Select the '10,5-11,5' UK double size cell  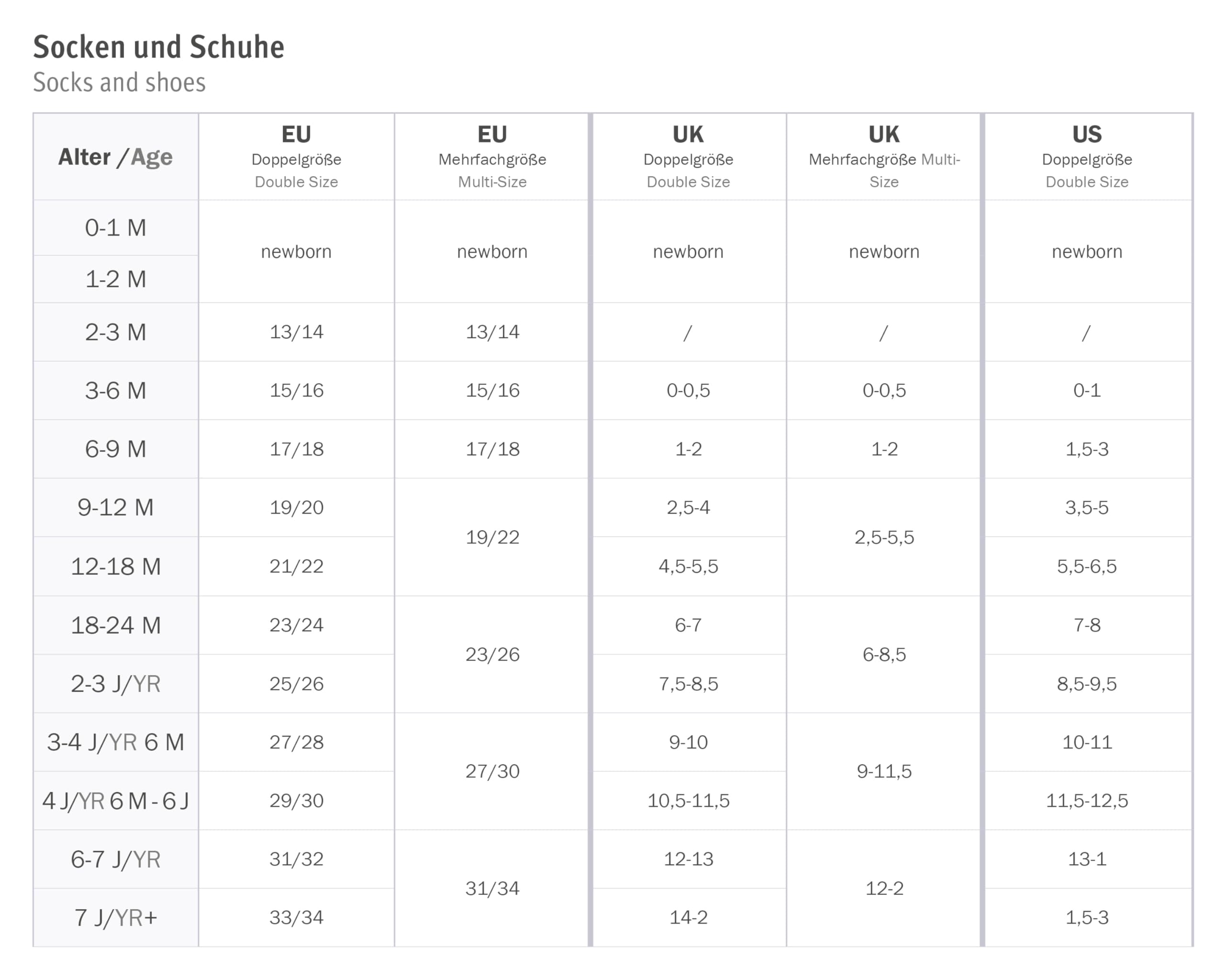click(688, 801)
